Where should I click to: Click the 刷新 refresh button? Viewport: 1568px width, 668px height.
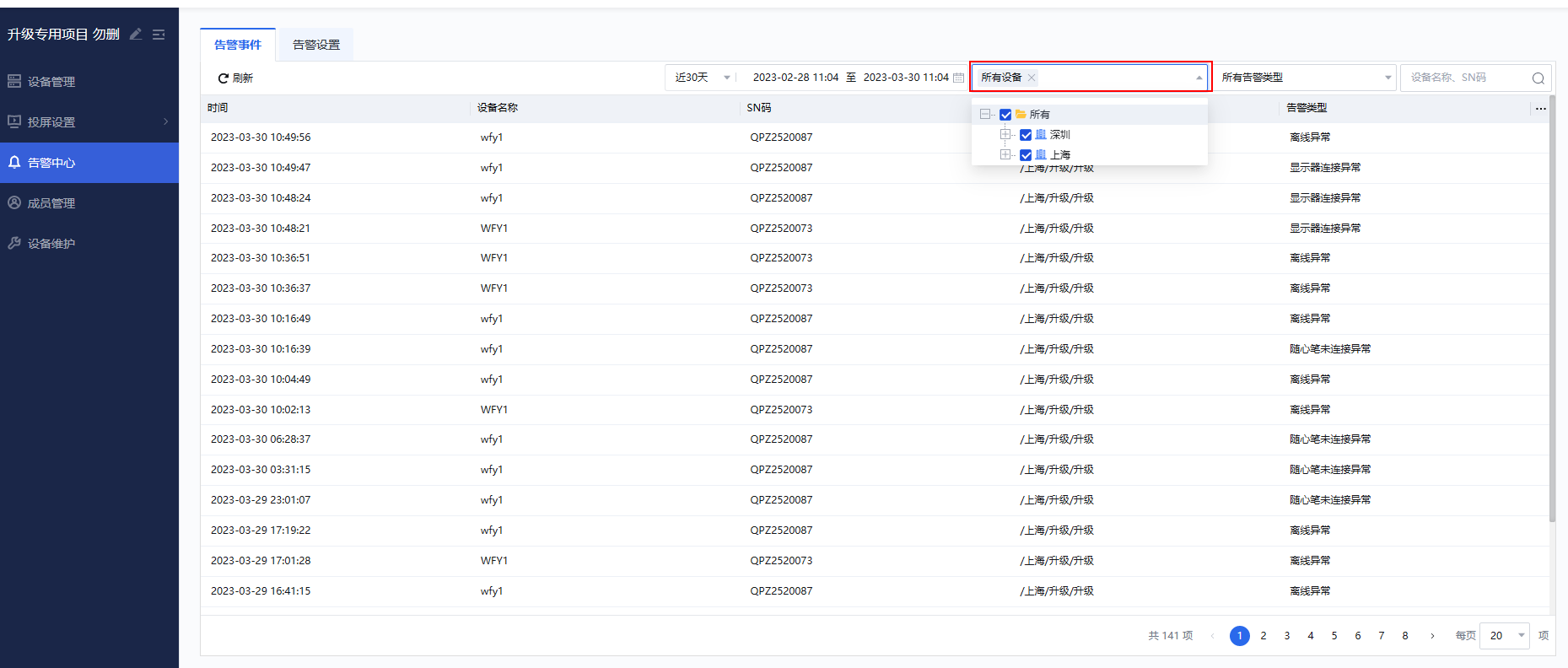click(235, 78)
